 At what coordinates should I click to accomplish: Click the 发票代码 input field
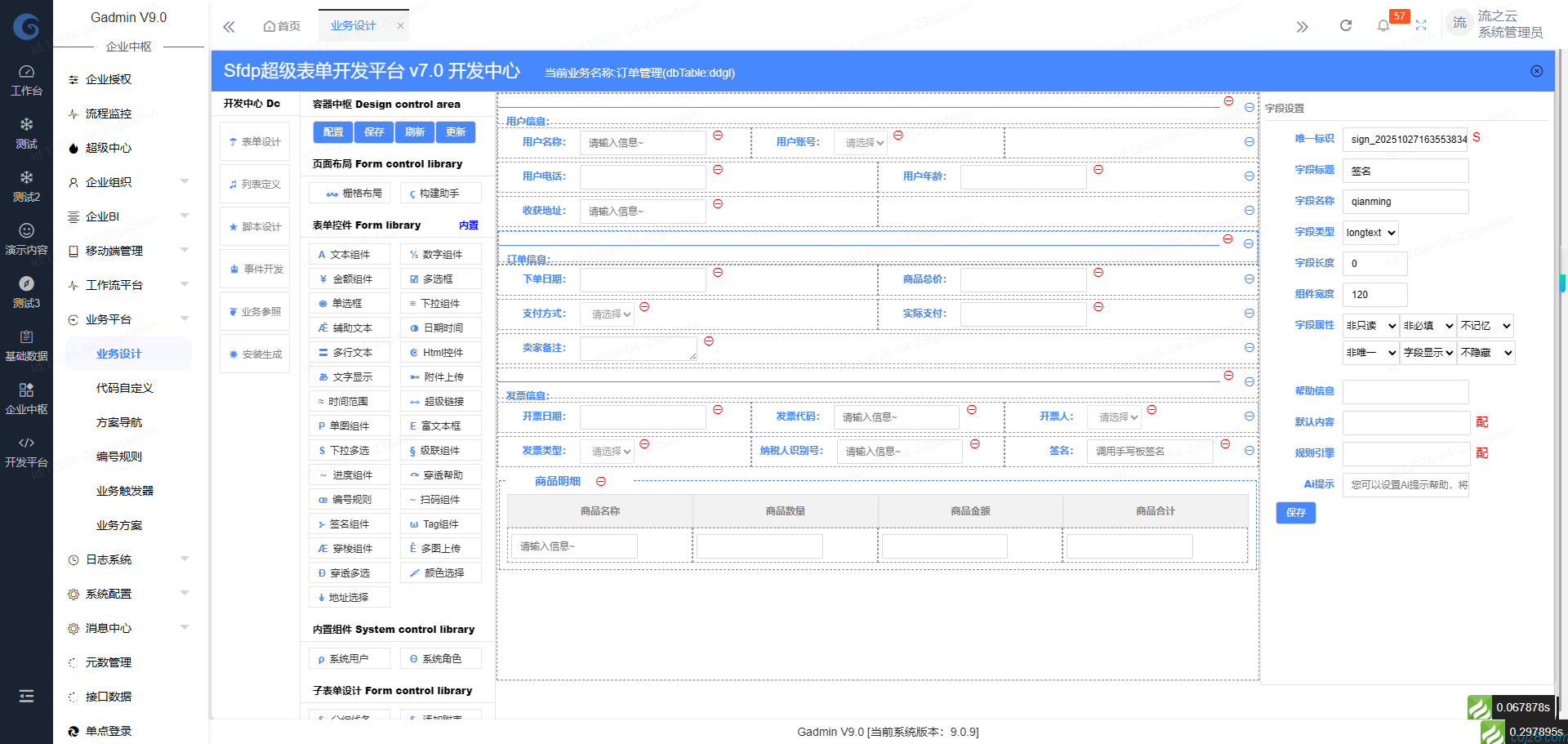click(896, 417)
